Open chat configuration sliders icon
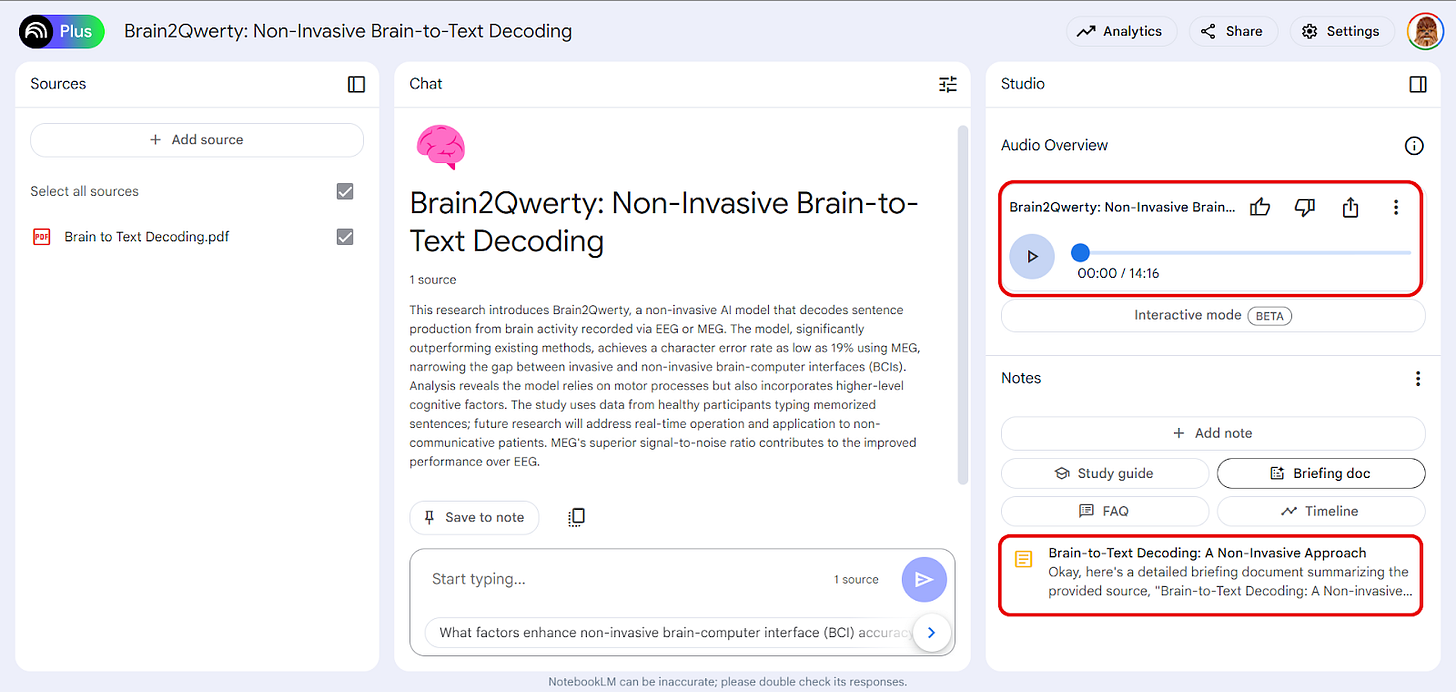The width and height of the screenshot is (1456, 692). tap(948, 85)
